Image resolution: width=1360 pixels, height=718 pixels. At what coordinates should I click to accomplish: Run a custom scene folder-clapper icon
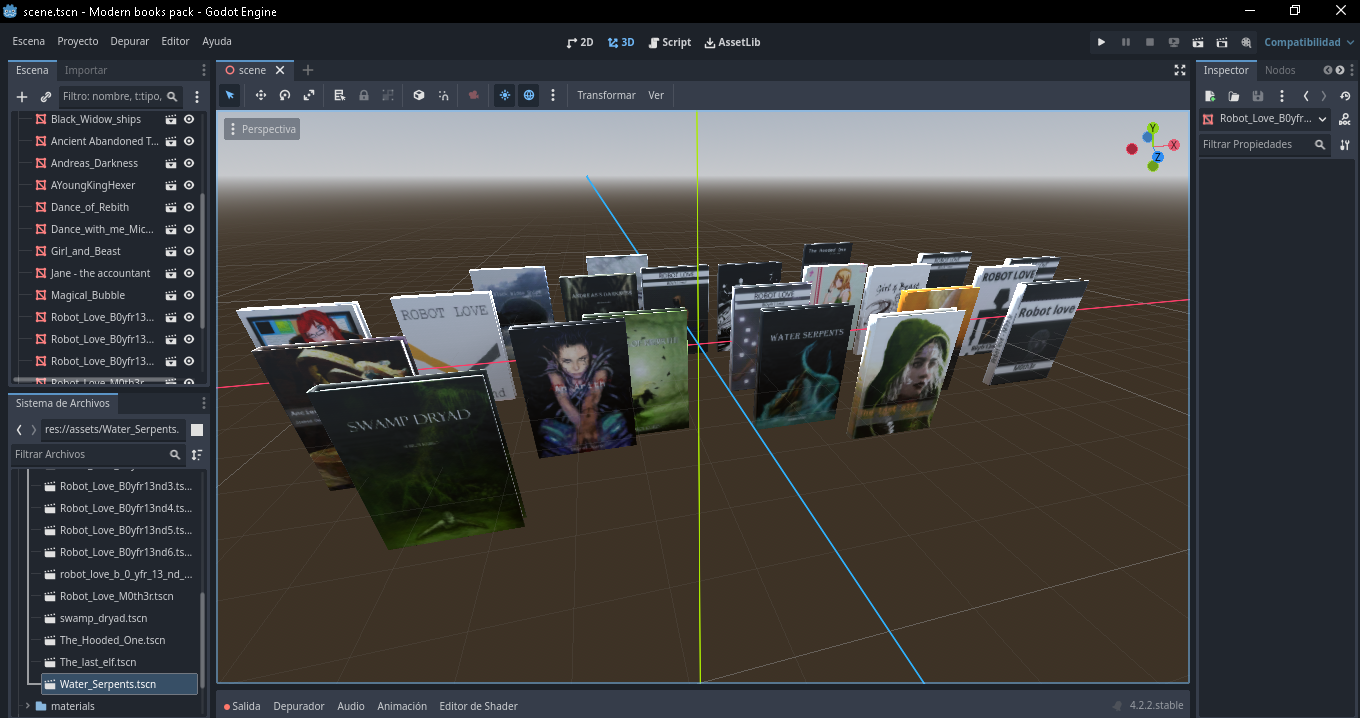(1222, 42)
